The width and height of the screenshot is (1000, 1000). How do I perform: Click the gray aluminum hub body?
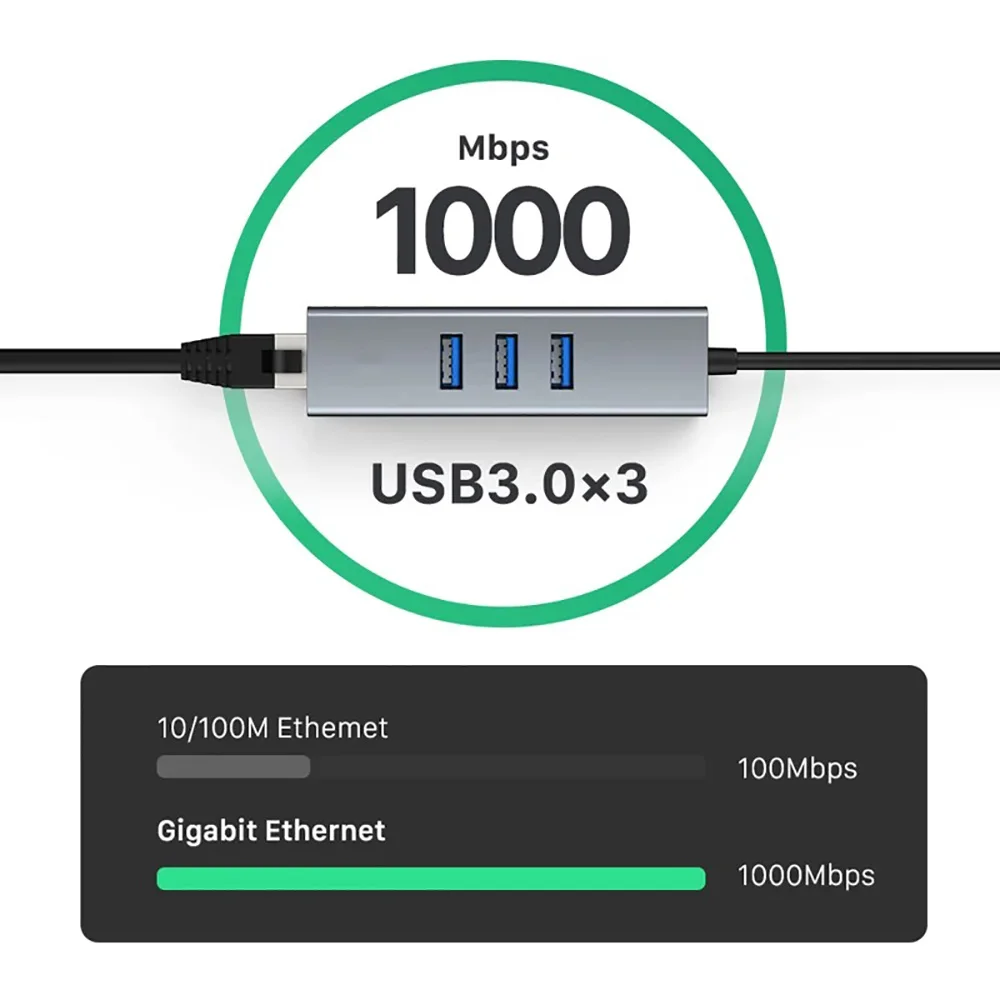click(x=507, y=362)
